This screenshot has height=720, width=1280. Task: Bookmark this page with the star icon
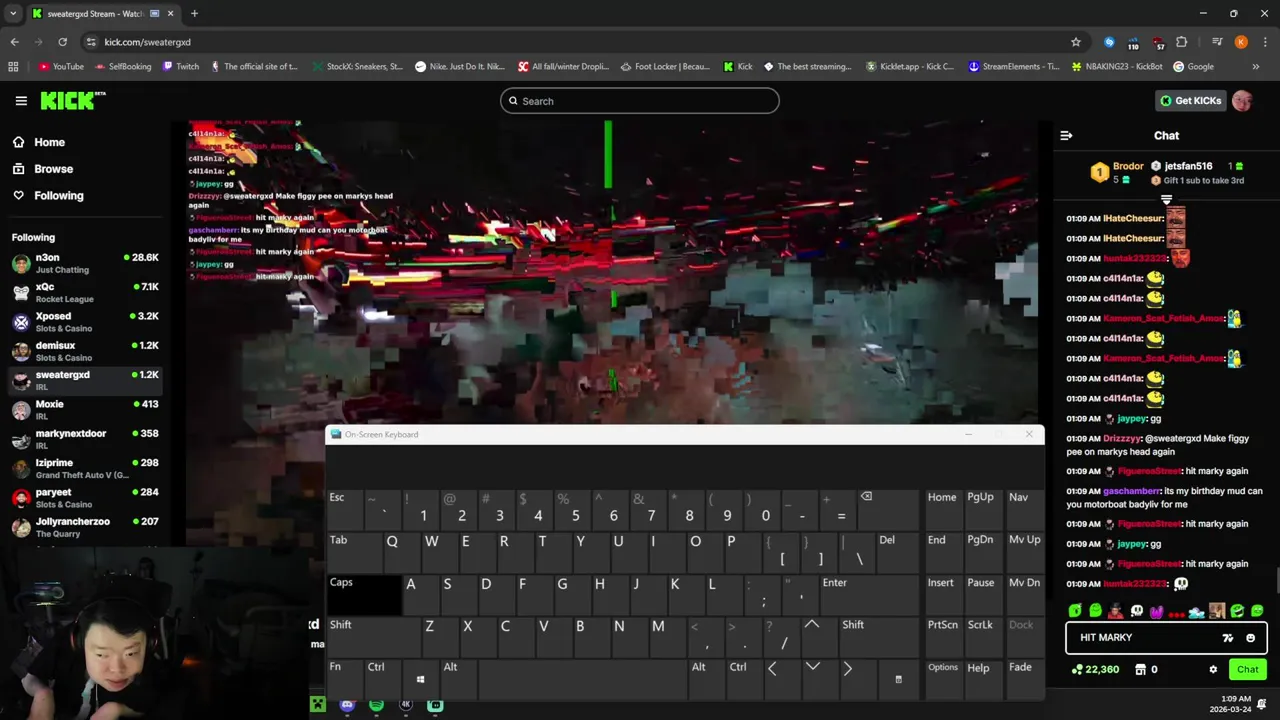point(1076,42)
